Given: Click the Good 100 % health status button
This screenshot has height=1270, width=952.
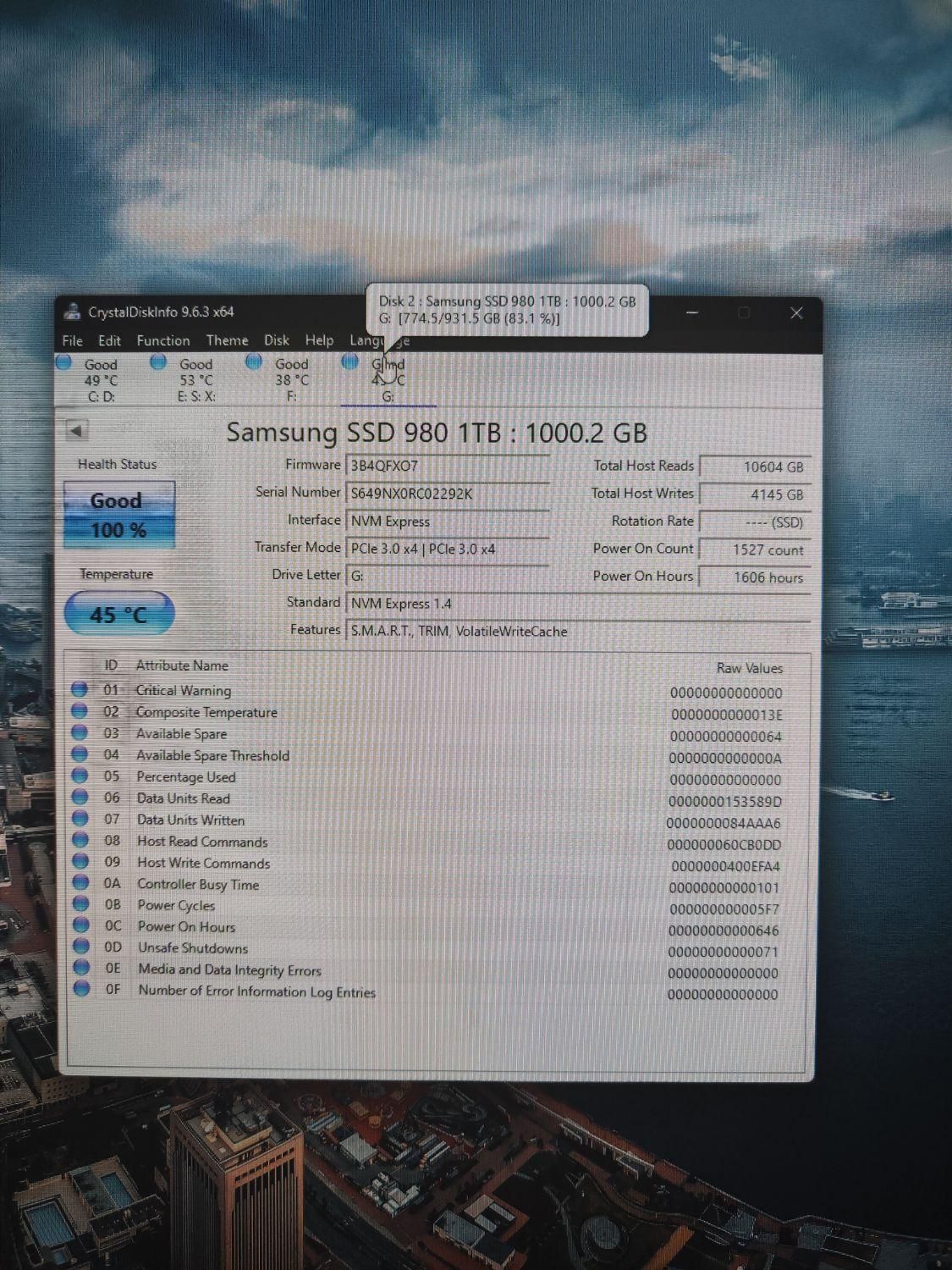Looking at the screenshot, I should (119, 515).
